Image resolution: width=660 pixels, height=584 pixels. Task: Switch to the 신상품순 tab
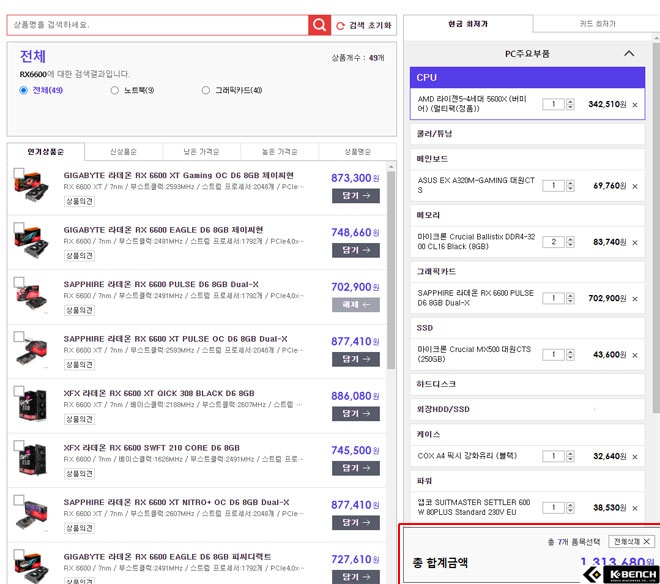pyautogui.click(x=123, y=152)
